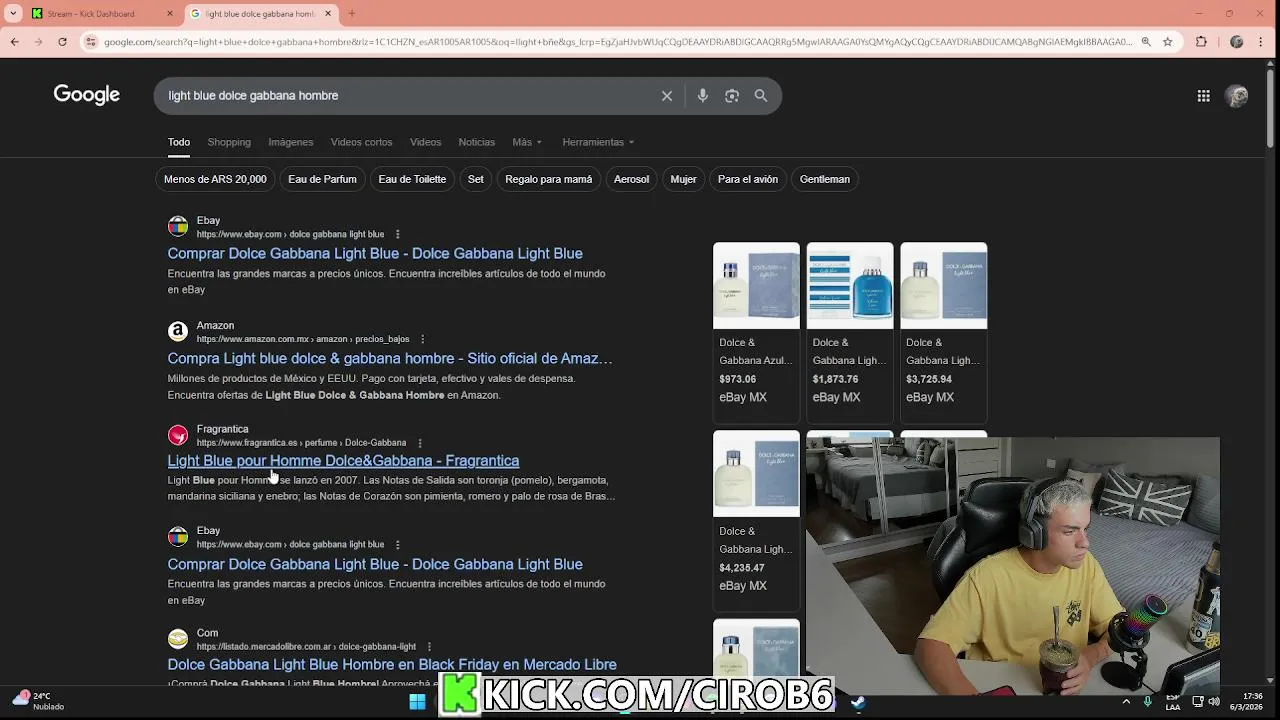Open product thumbnail priced $973.06
The image size is (1280, 720).
click(x=756, y=286)
